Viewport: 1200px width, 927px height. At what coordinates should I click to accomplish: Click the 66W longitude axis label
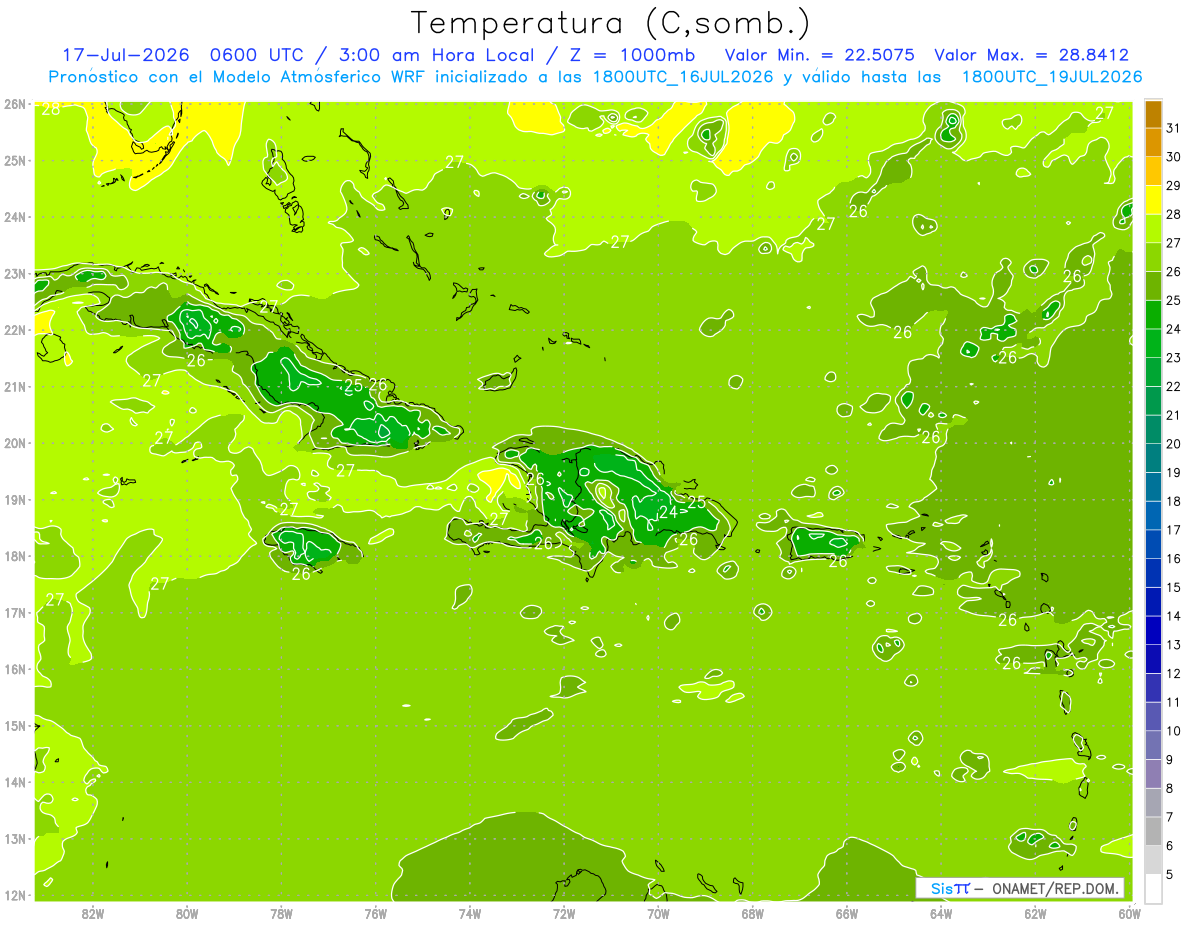pyautogui.click(x=847, y=913)
